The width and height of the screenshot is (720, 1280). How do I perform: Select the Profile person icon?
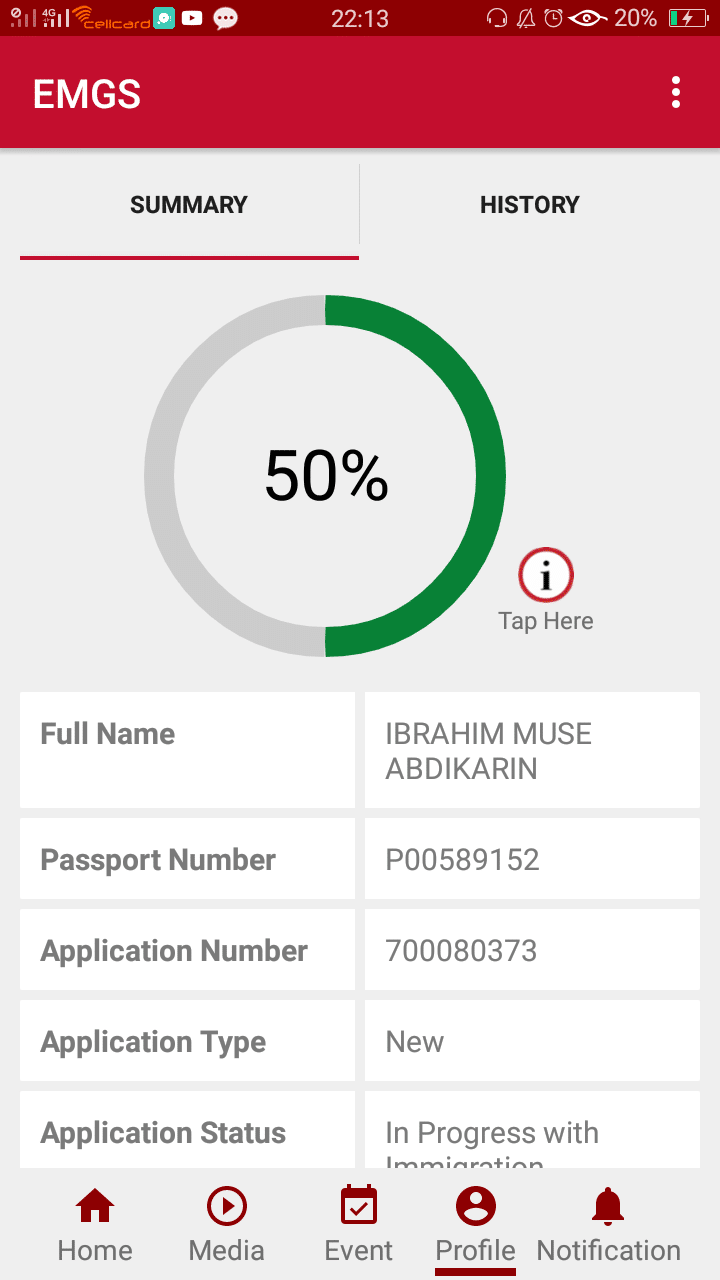point(475,1206)
